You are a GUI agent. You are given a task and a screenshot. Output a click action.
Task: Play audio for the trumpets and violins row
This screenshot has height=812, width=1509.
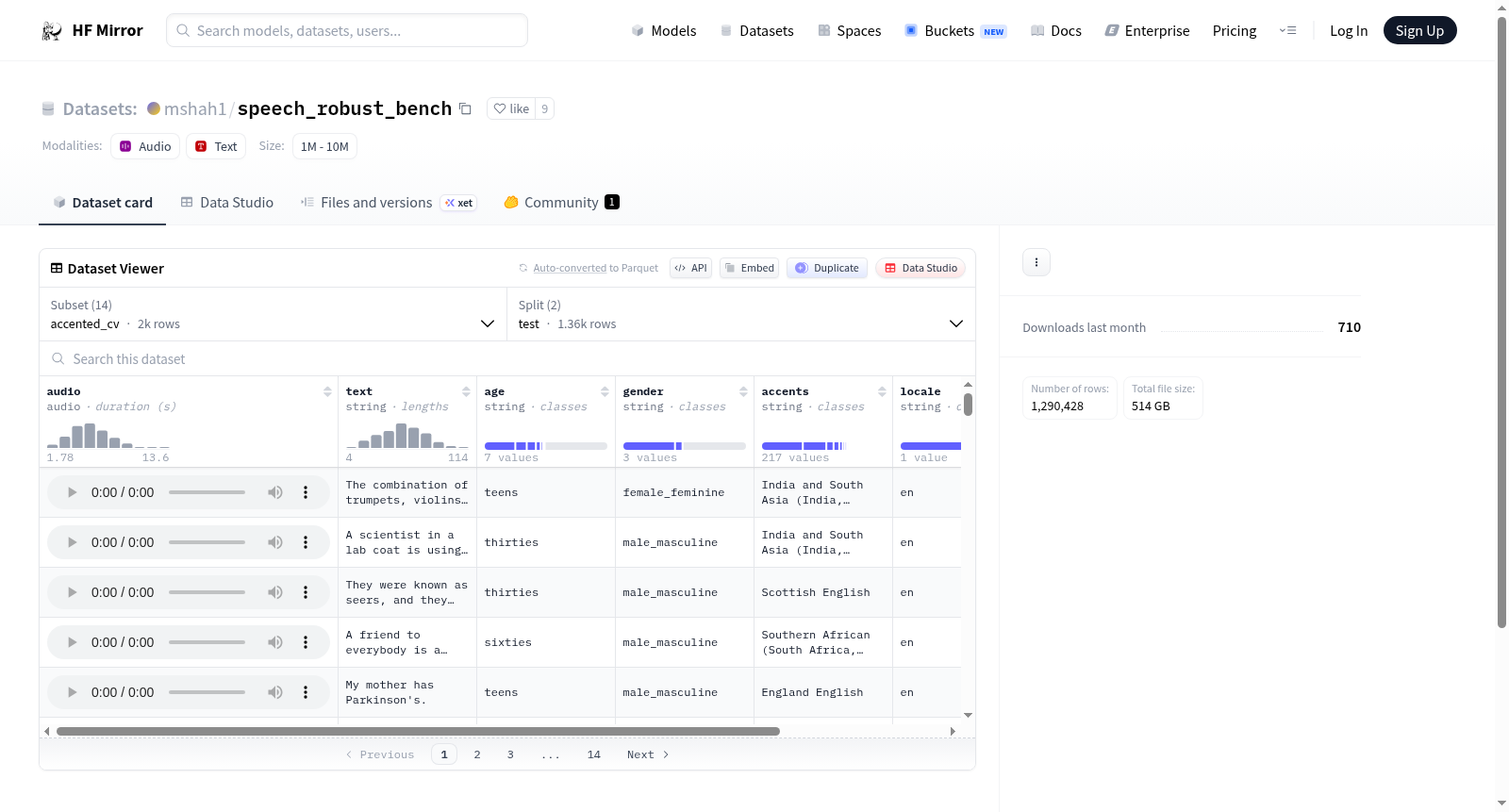click(72, 492)
